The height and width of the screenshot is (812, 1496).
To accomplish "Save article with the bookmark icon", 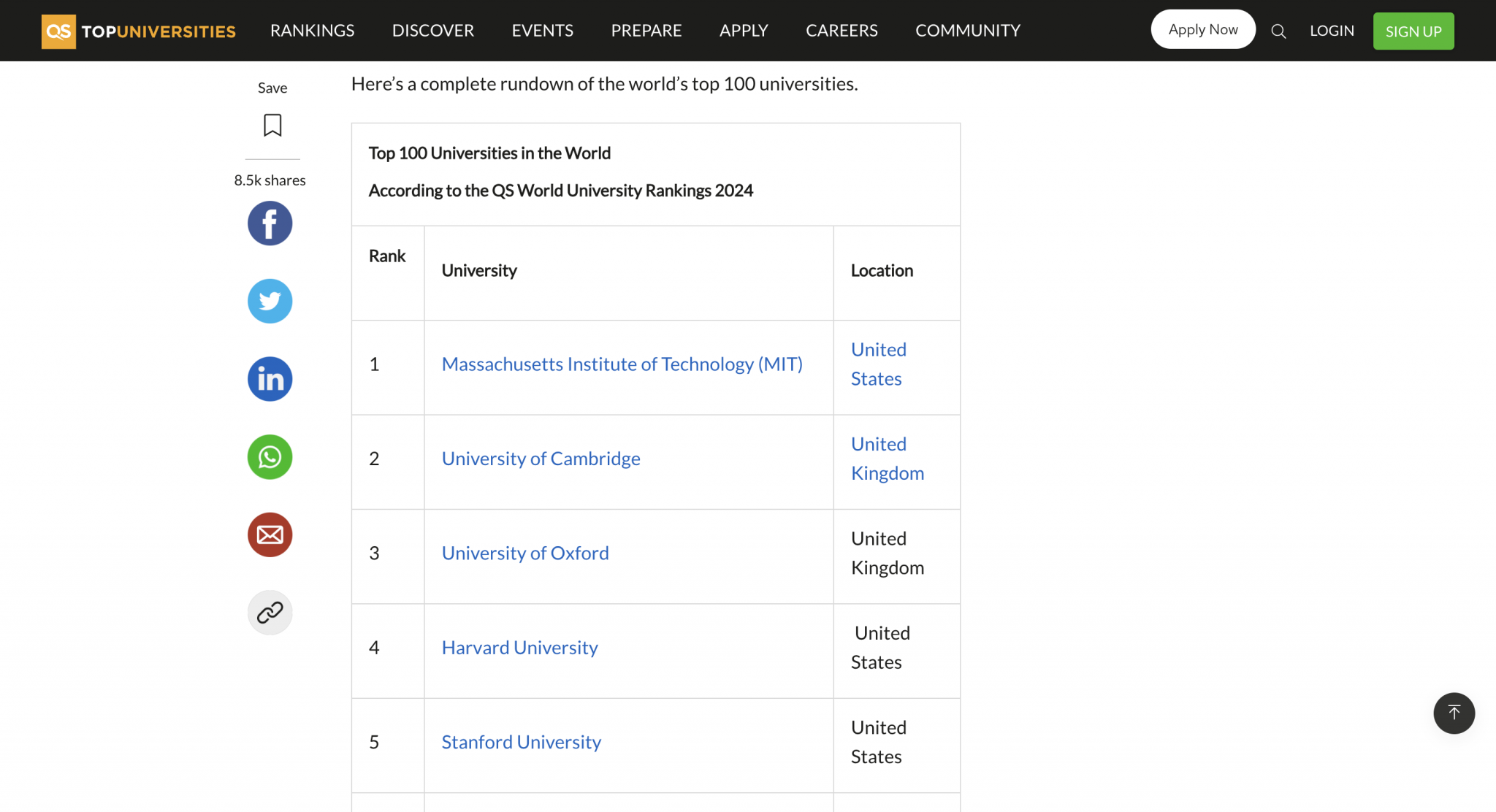I will point(272,125).
